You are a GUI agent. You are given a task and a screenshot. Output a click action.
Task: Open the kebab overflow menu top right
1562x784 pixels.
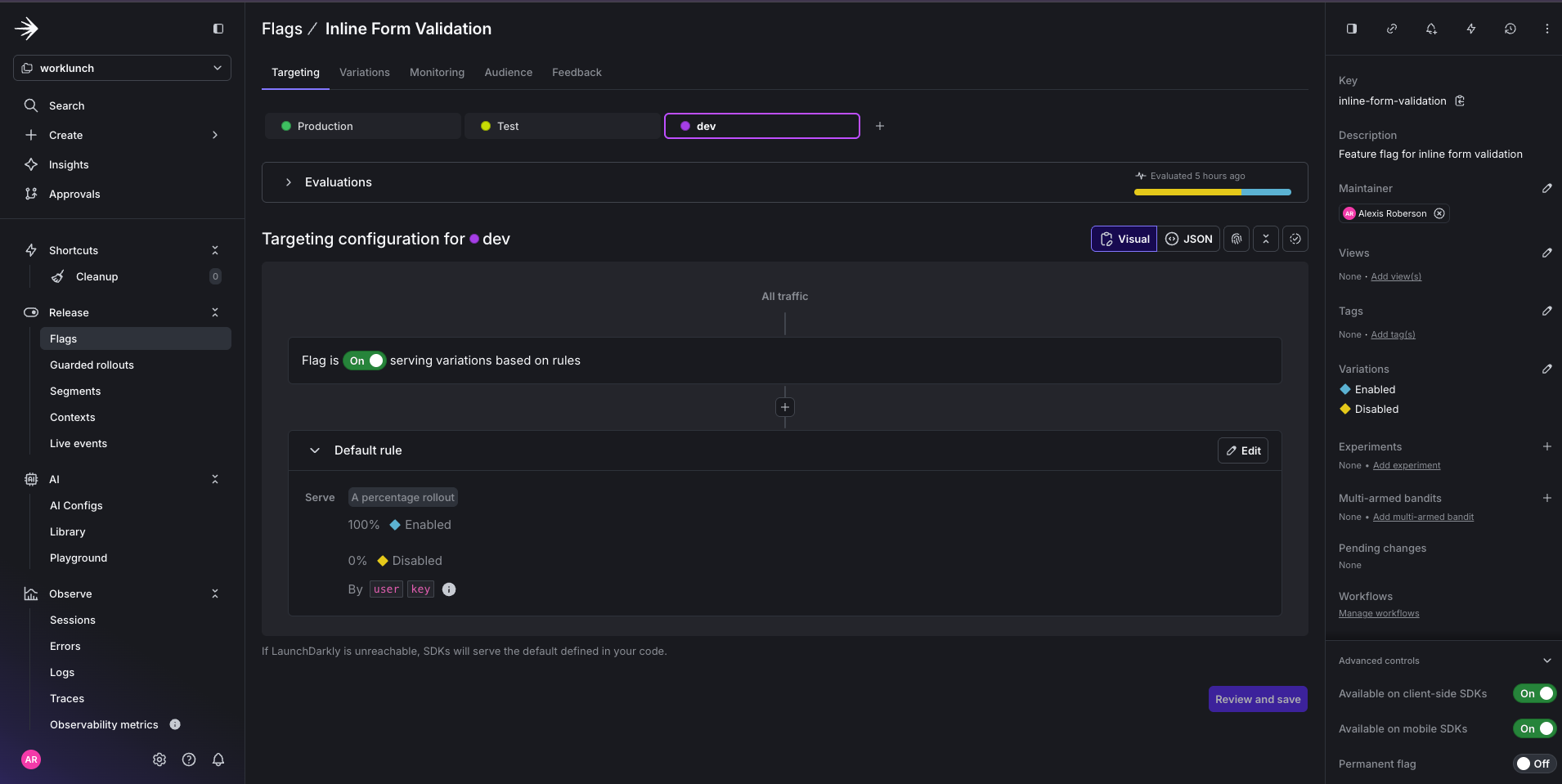(1546, 29)
